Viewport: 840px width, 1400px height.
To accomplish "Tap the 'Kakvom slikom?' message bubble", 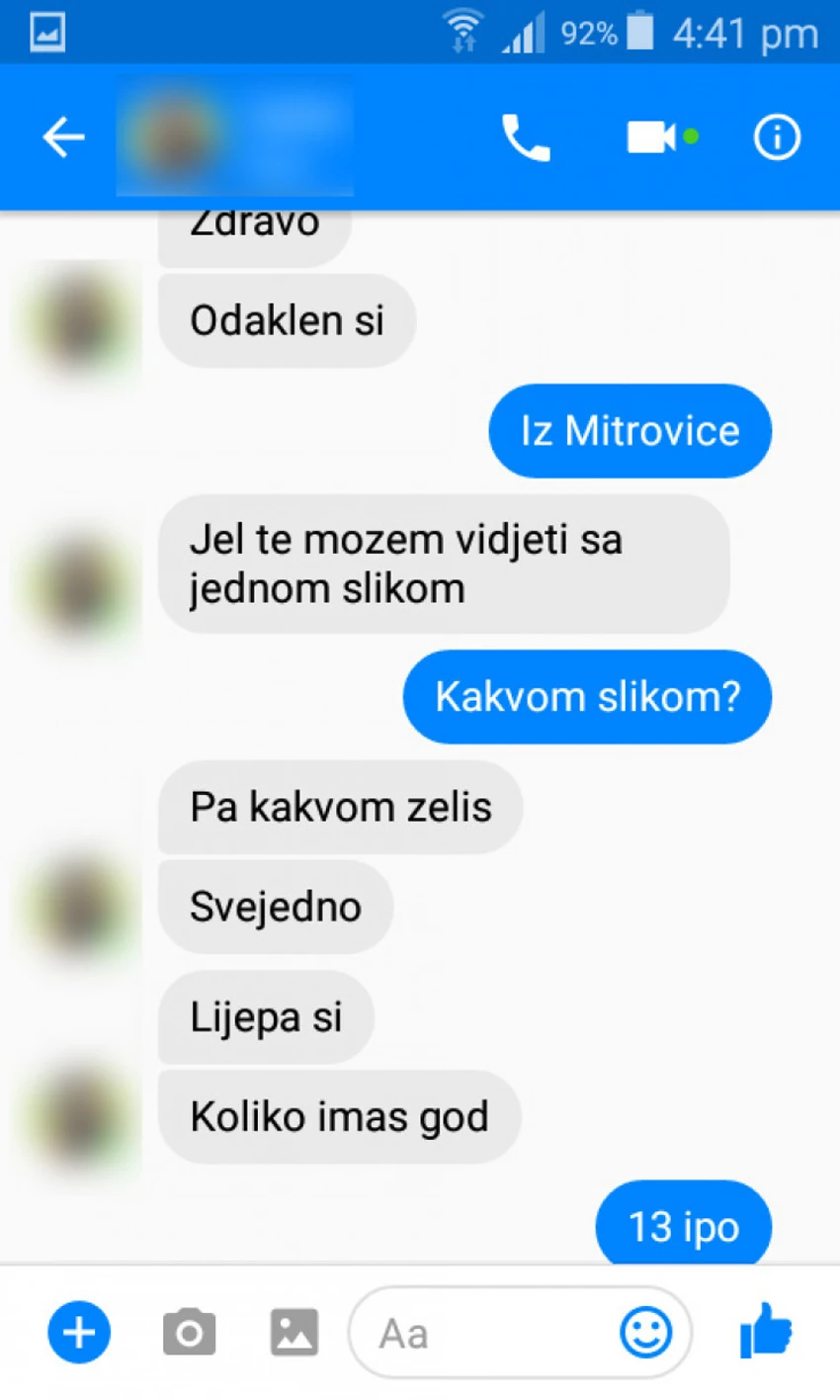I will click(x=587, y=697).
